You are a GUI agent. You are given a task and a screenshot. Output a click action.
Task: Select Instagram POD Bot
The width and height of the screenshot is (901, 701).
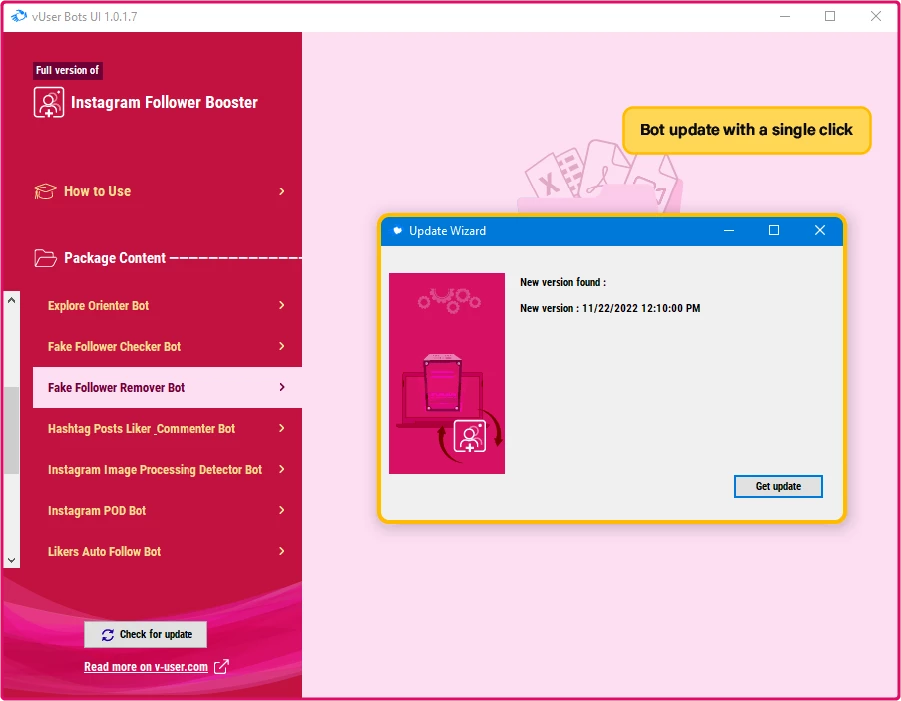[x=167, y=511]
